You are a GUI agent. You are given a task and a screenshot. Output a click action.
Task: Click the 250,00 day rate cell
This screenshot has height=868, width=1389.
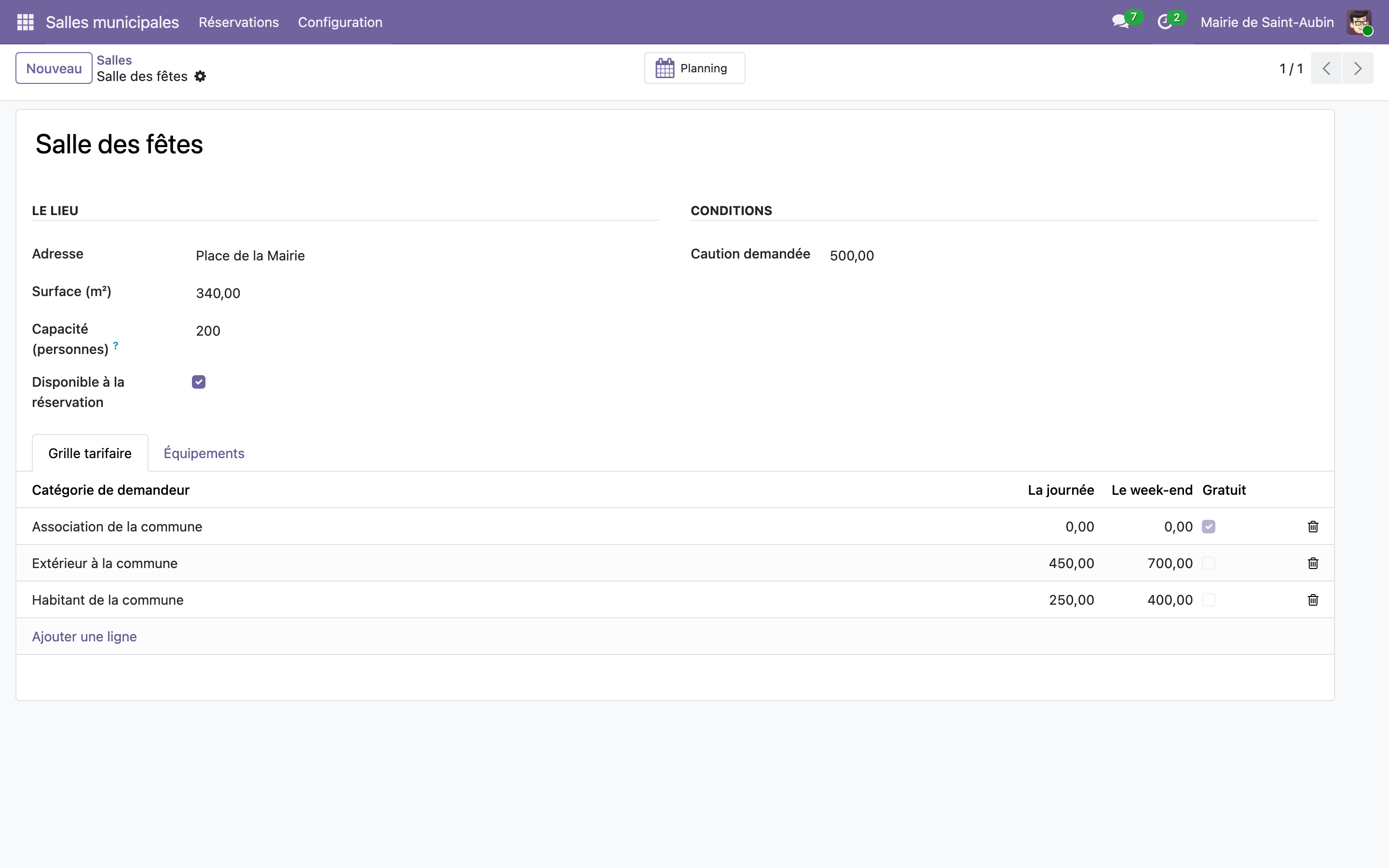(1071, 600)
